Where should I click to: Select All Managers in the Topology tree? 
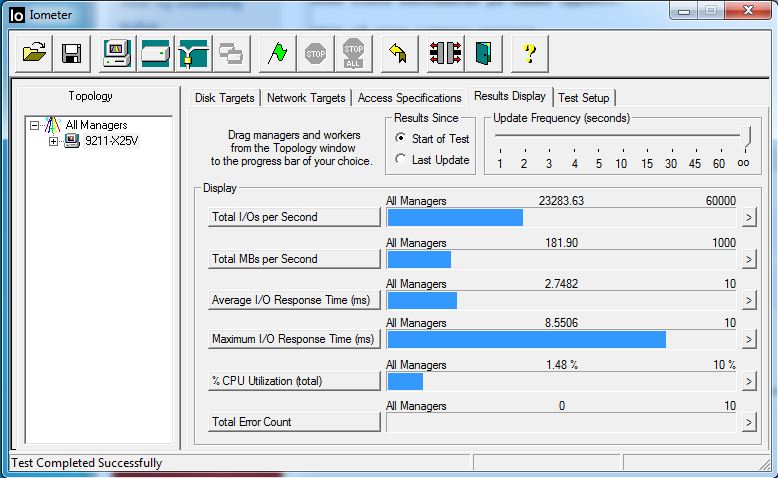pos(96,125)
